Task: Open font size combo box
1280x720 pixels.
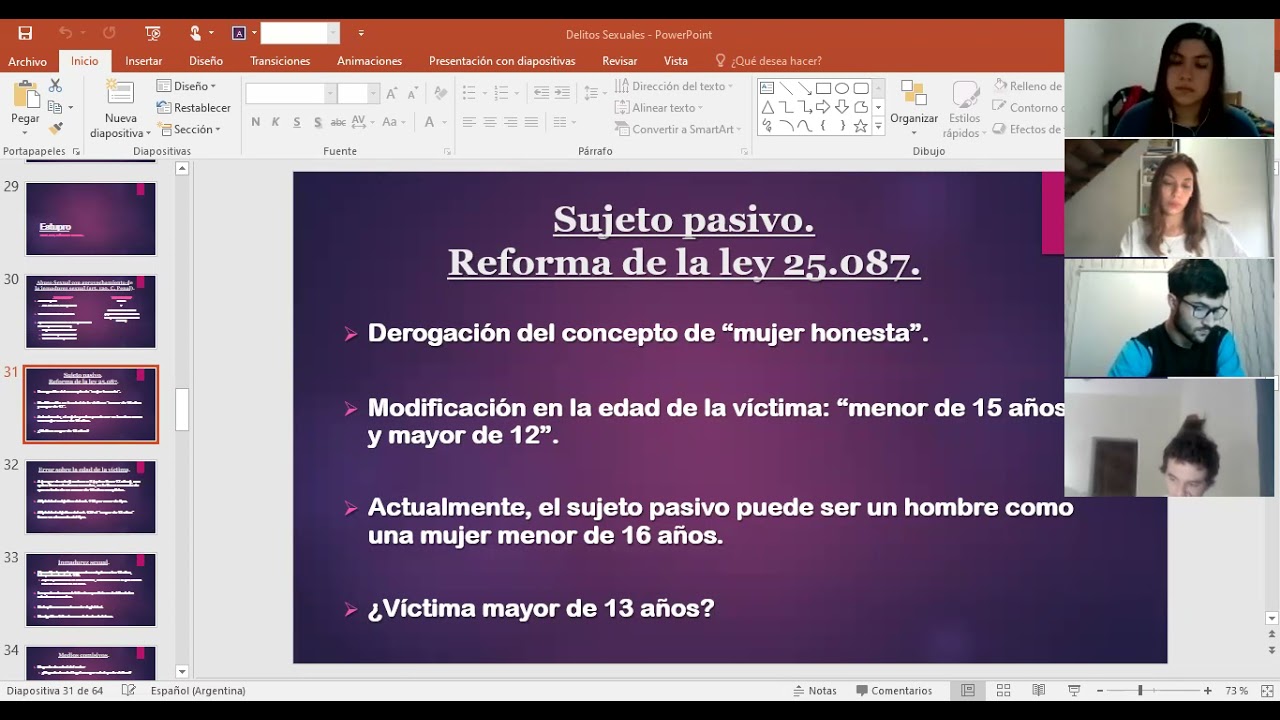Action: pos(358,93)
